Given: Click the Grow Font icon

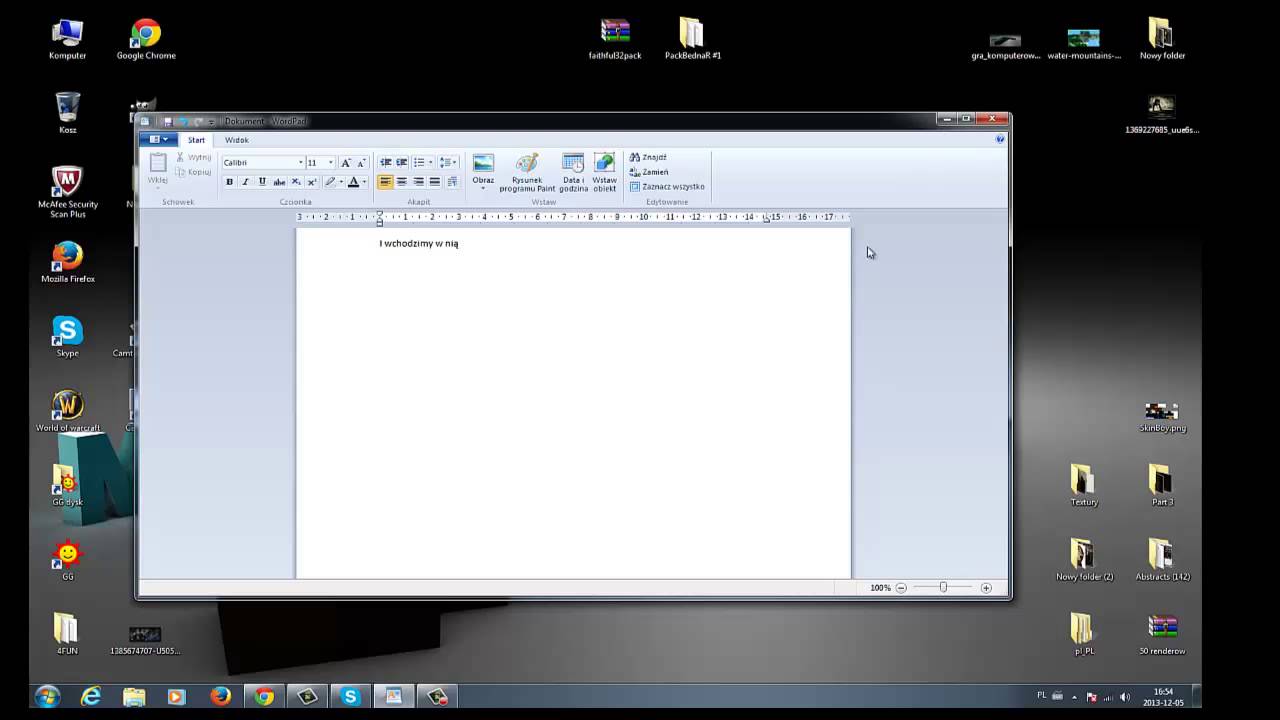Looking at the screenshot, I should point(346,162).
